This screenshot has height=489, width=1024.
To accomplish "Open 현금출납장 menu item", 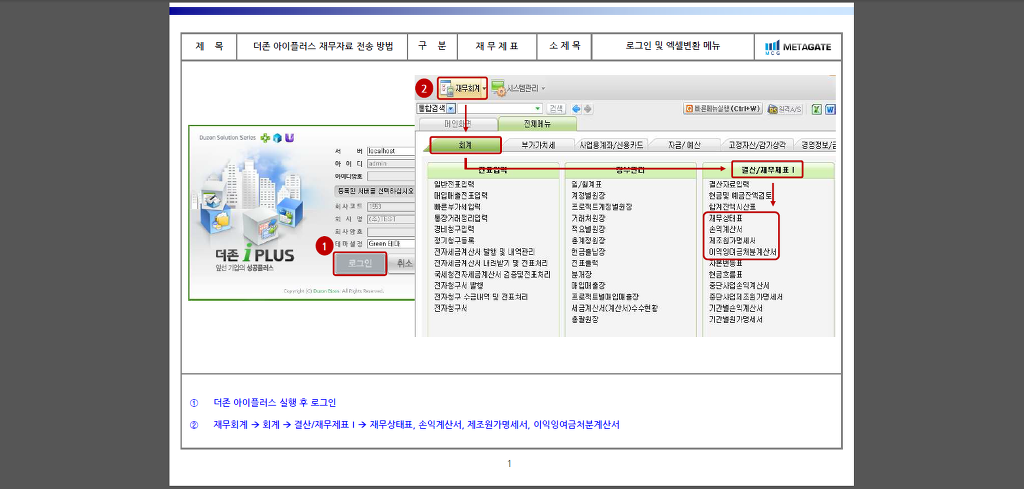I will (588, 251).
